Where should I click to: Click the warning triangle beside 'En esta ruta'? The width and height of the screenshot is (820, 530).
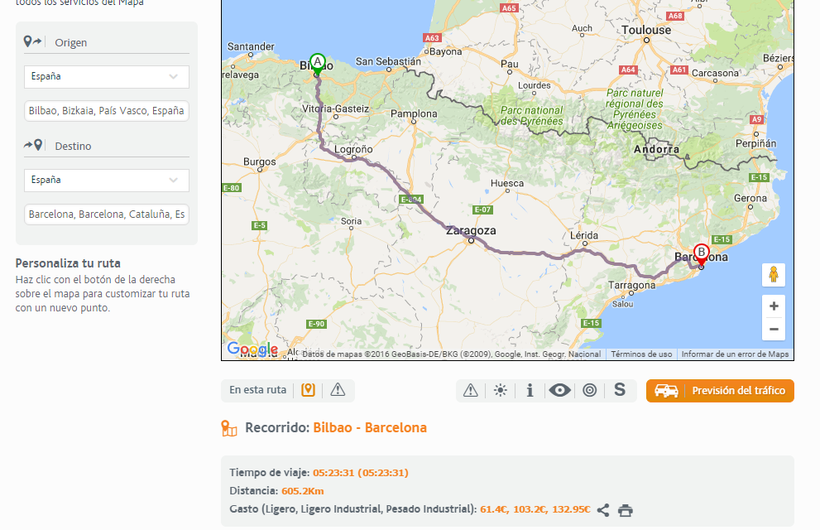(338, 390)
